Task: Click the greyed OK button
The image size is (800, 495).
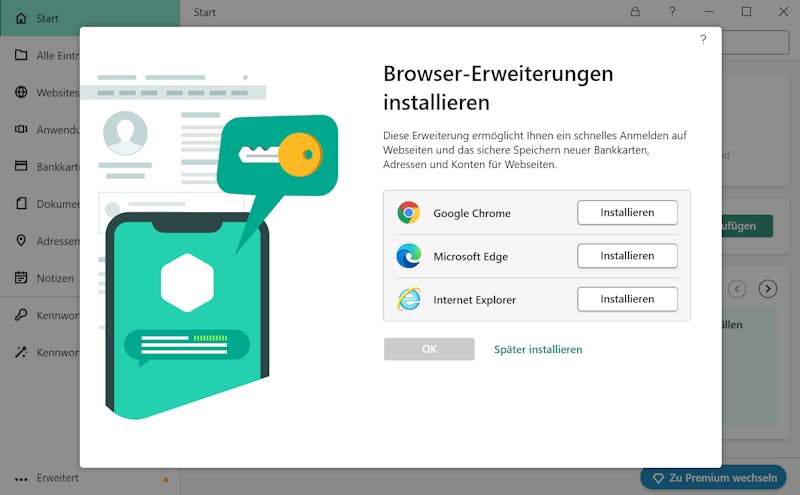Action: [x=429, y=349]
